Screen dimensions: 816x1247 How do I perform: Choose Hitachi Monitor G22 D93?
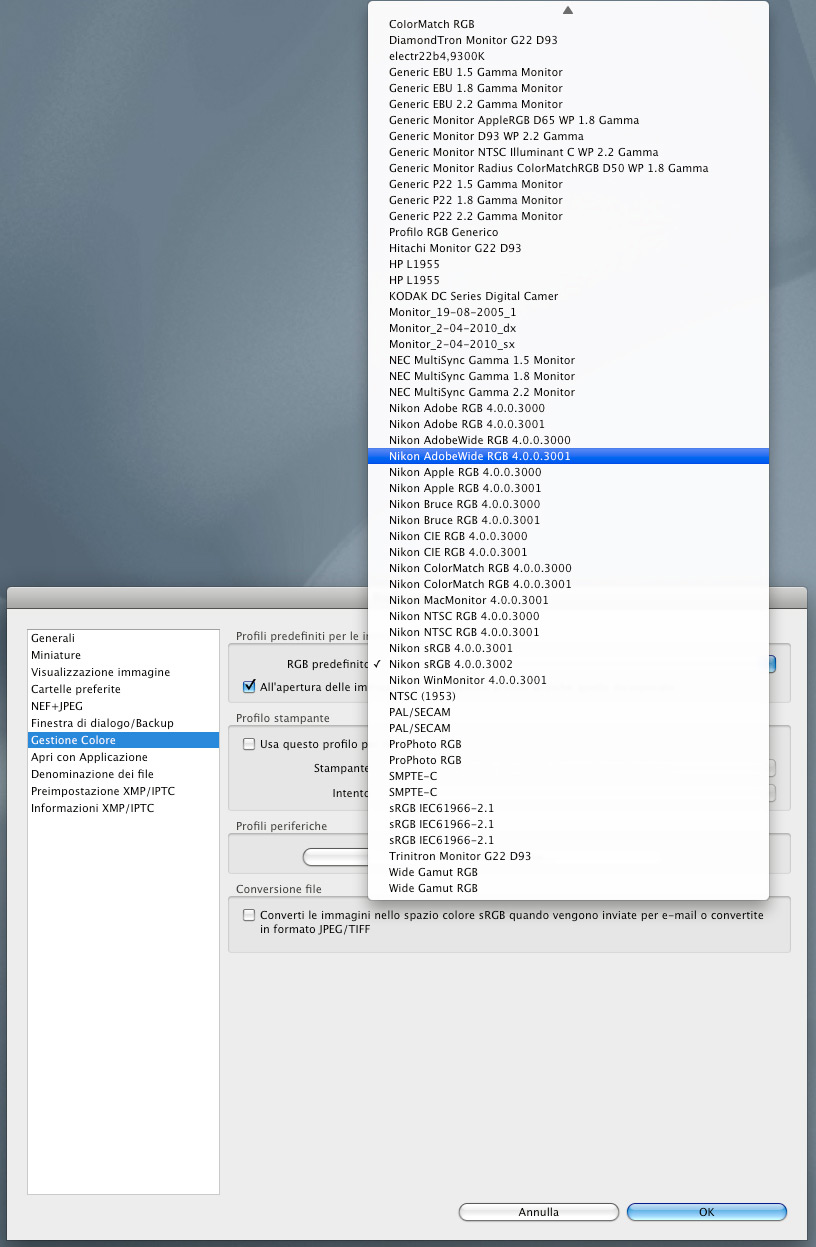[x=568, y=248]
